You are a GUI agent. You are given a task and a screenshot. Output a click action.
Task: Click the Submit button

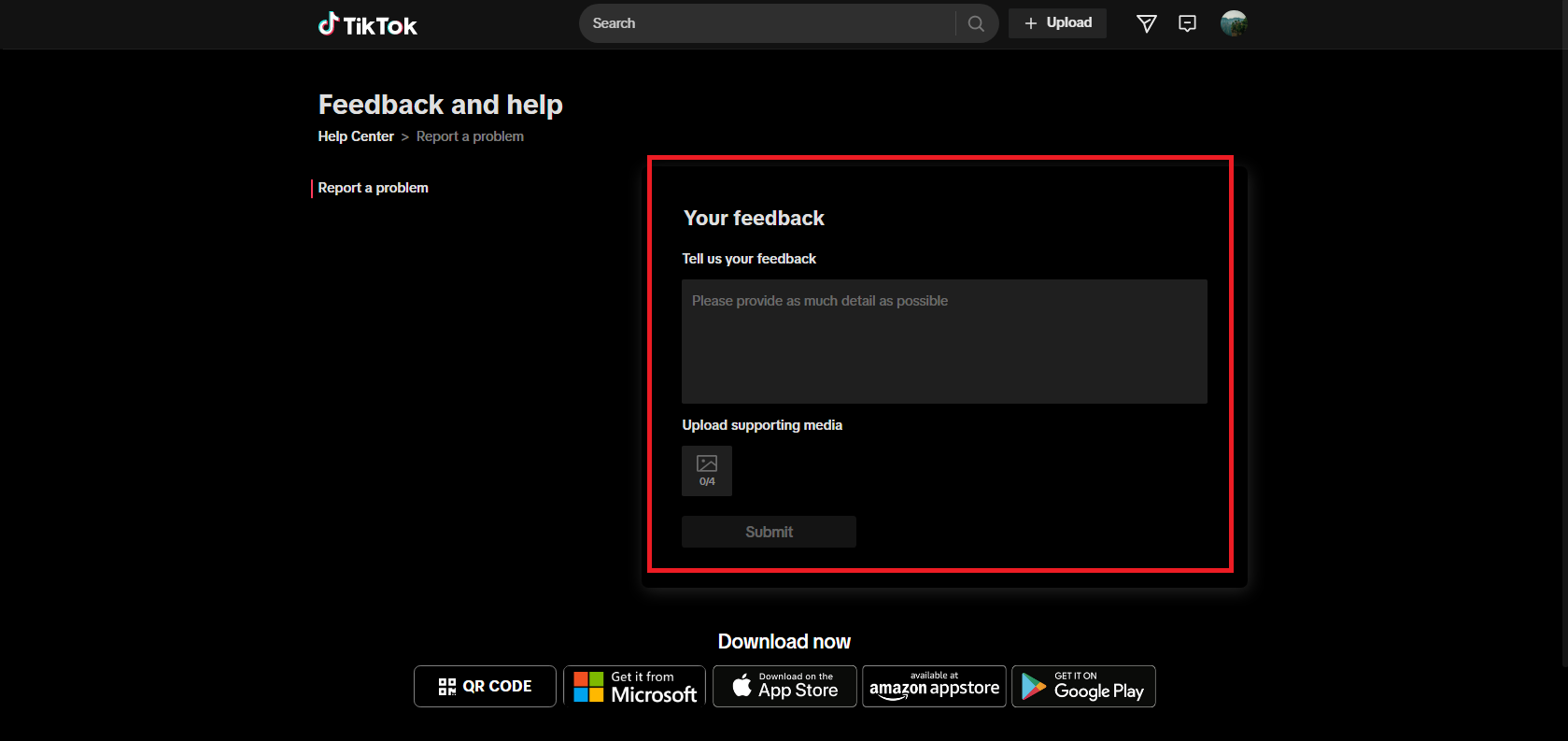pyautogui.click(x=769, y=532)
